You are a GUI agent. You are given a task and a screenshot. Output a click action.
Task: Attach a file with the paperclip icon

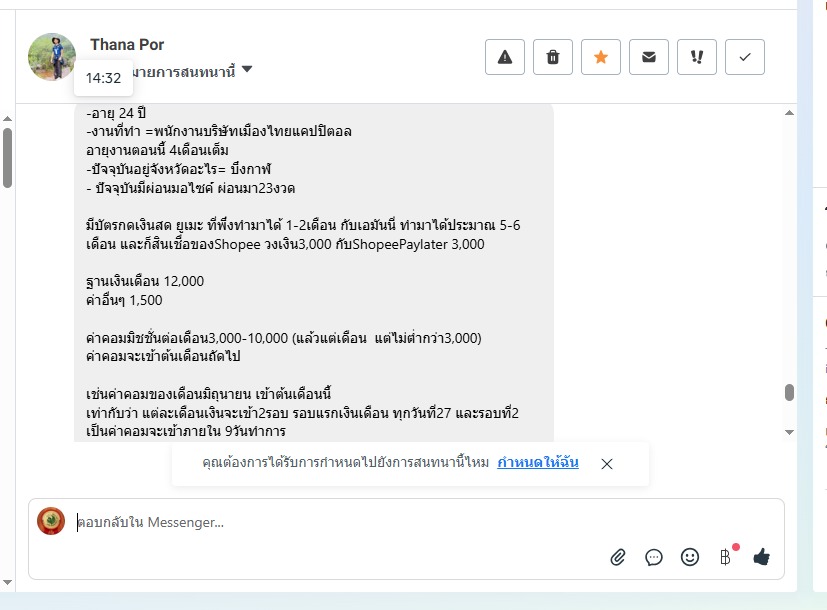(x=618, y=557)
